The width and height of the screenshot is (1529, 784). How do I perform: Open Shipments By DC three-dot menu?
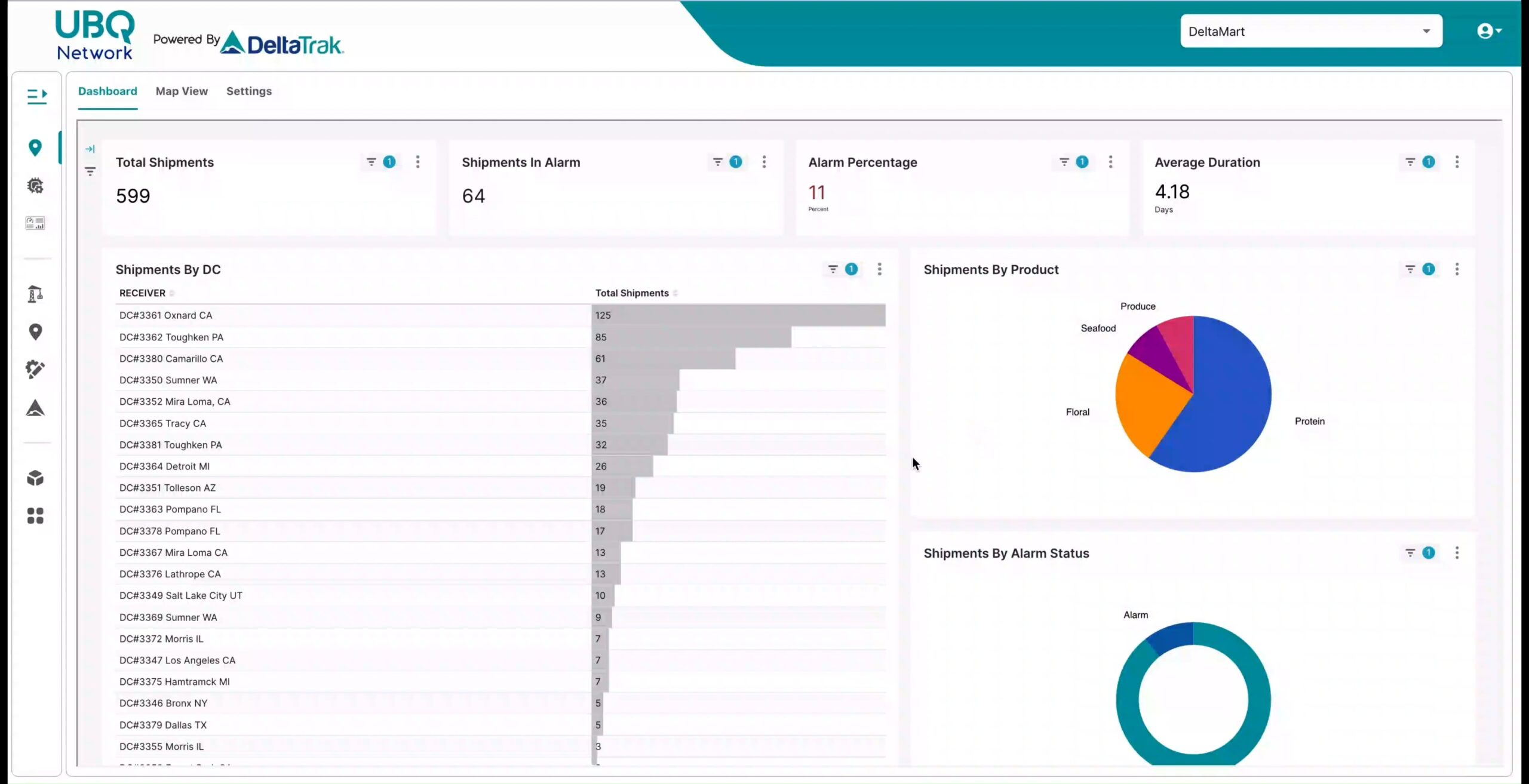click(x=879, y=269)
